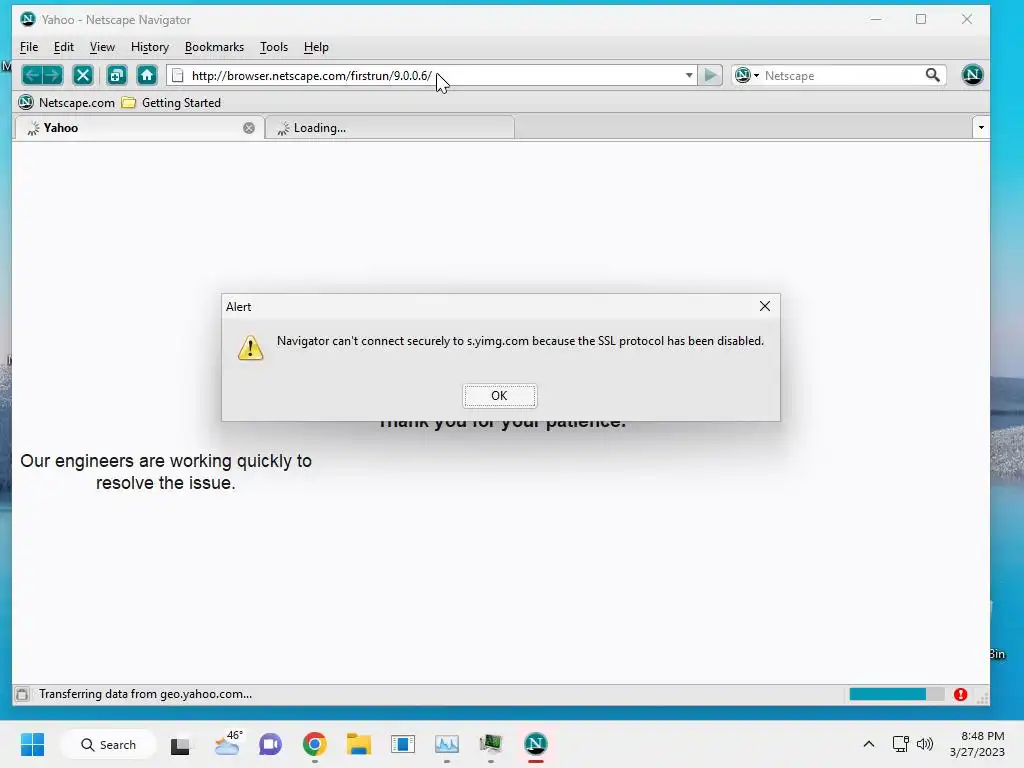Viewport: 1024px width, 768px height.
Task: Open the list all tabs dropdown
Action: (x=981, y=127)
